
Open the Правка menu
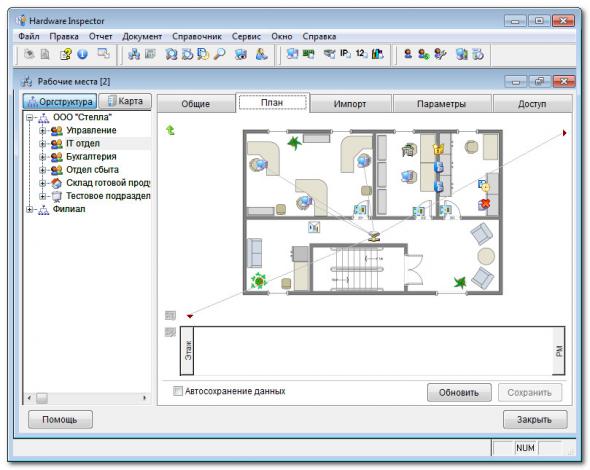(x=64, y=37)
